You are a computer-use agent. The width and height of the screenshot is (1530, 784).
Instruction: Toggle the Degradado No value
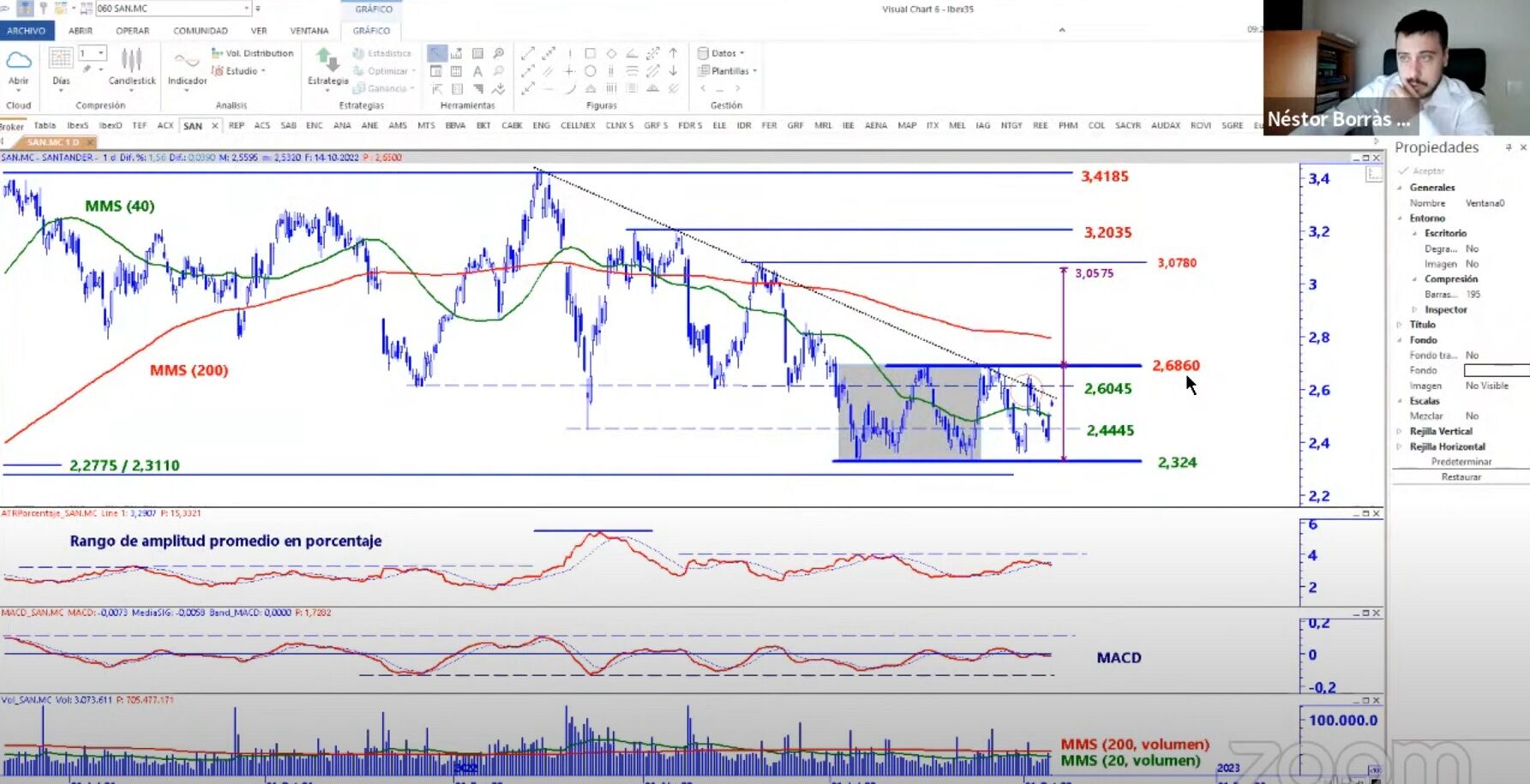pos(1472,248)
